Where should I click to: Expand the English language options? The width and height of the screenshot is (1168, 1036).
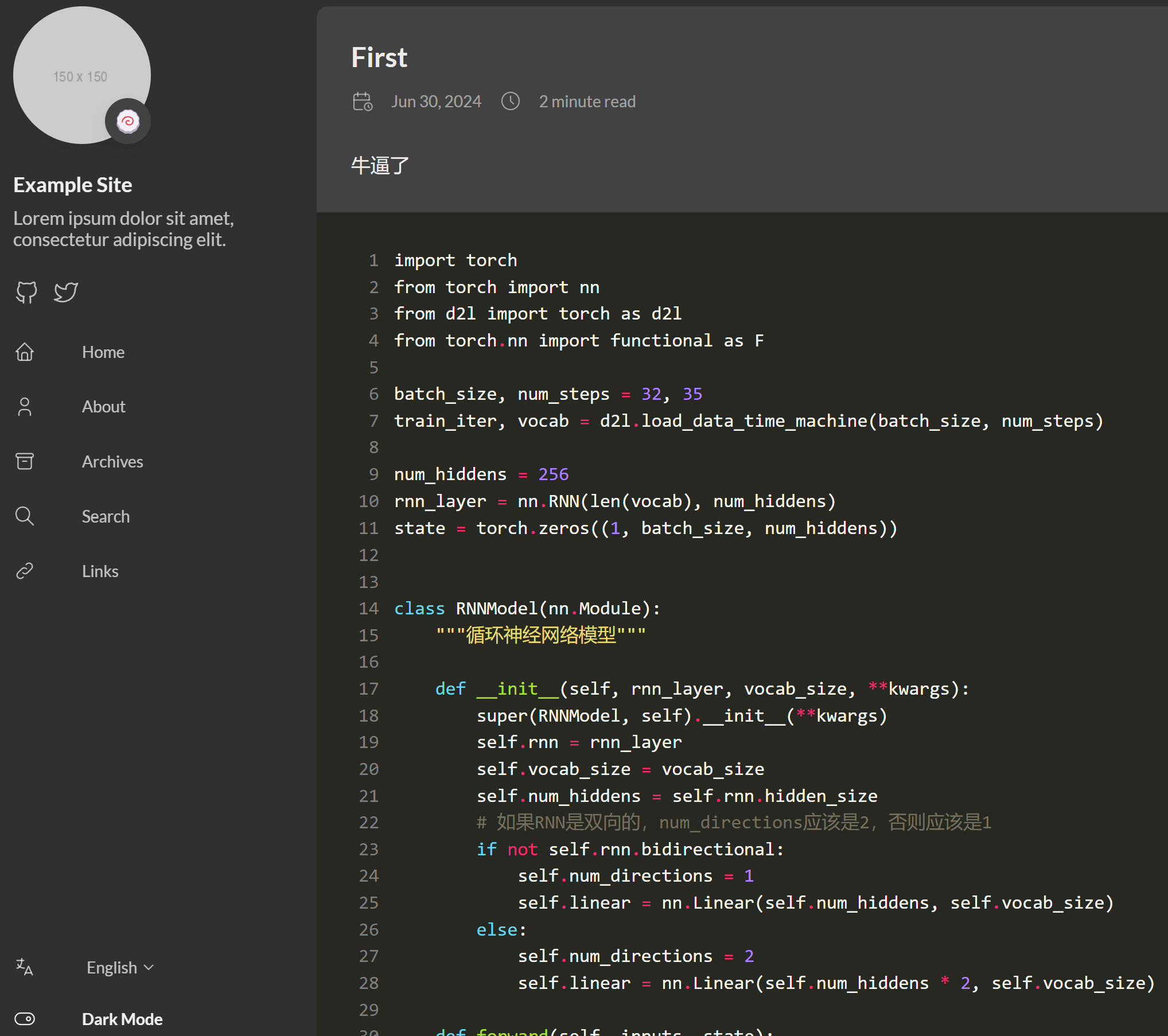(120, 967)
